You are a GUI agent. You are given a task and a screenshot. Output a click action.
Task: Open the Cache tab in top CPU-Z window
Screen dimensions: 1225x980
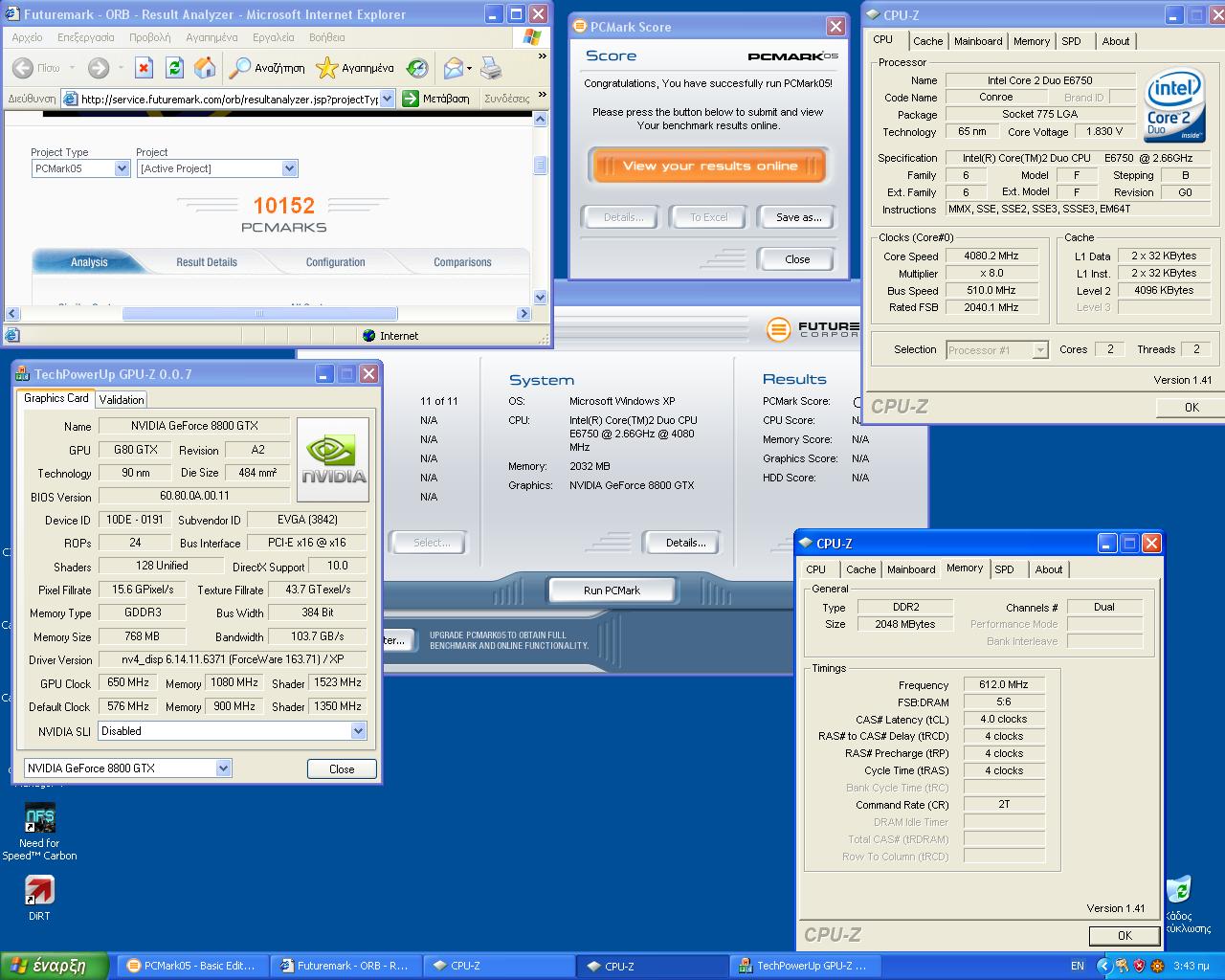927,41
